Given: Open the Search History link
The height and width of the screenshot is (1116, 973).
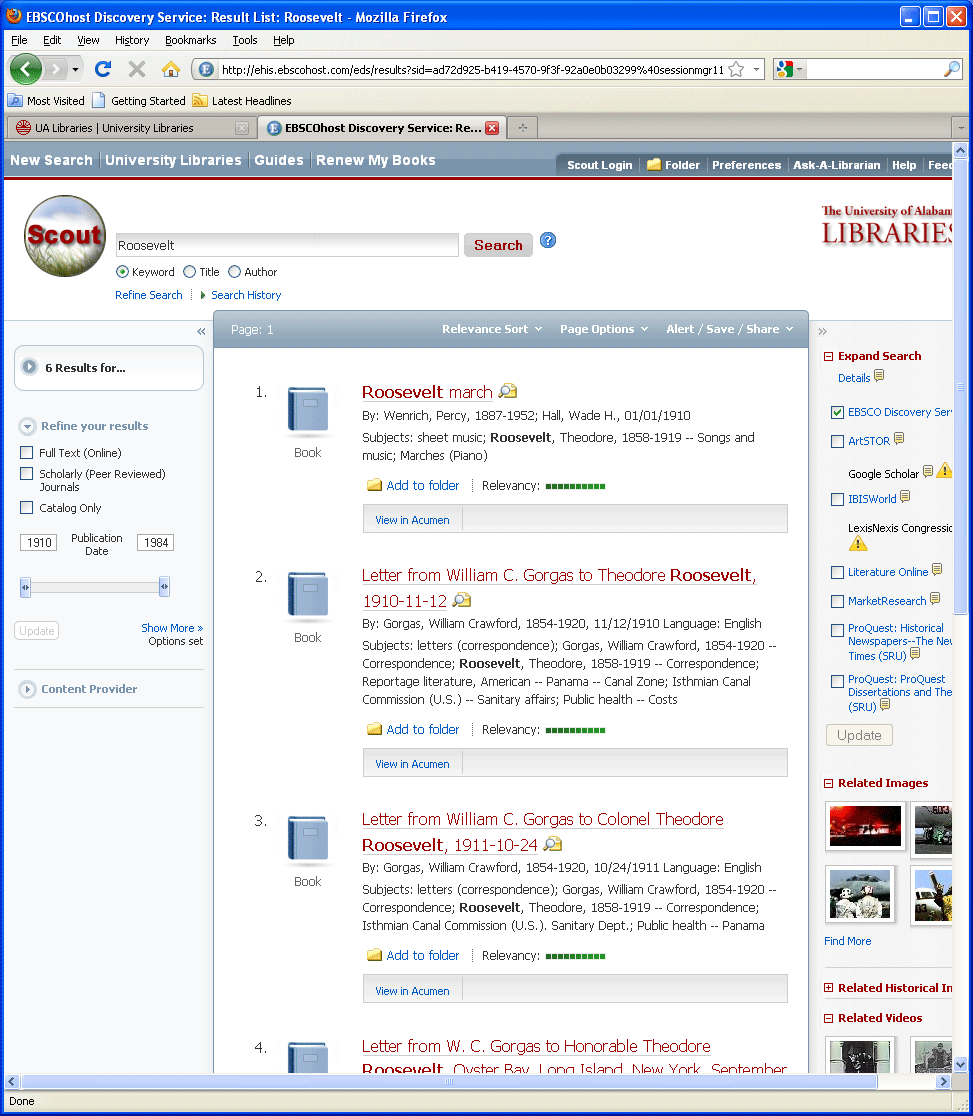Looking at the screenshot, I should pos(246,295).
